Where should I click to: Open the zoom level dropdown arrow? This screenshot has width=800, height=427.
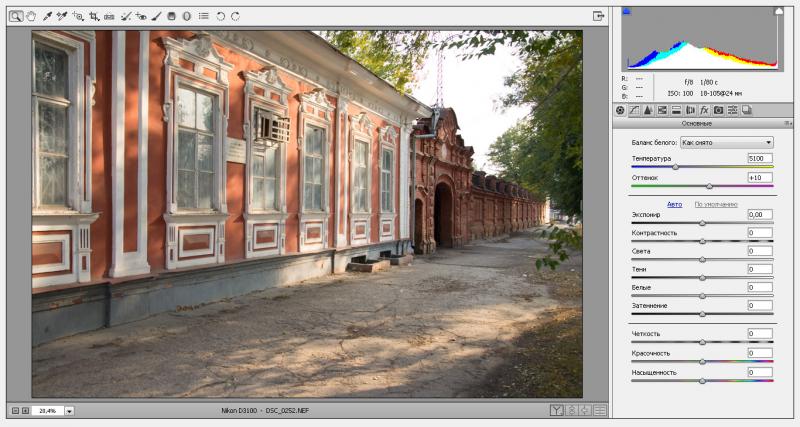(69, 411)
